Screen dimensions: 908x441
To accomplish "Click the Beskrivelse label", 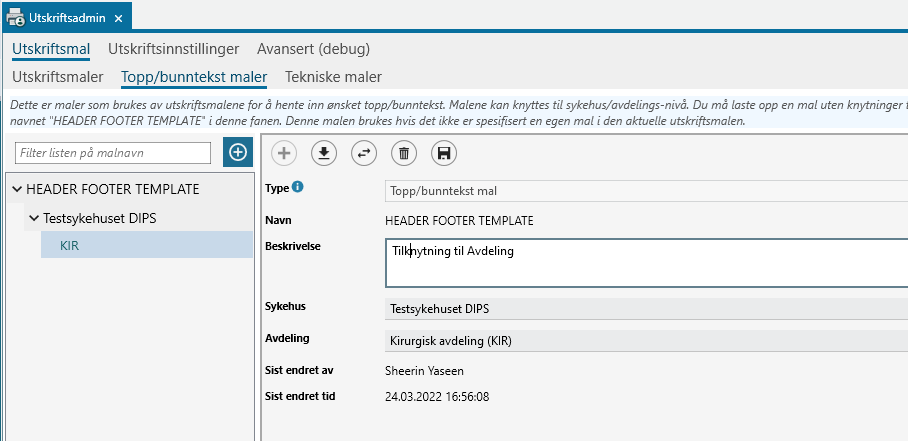I will [292, 245].
